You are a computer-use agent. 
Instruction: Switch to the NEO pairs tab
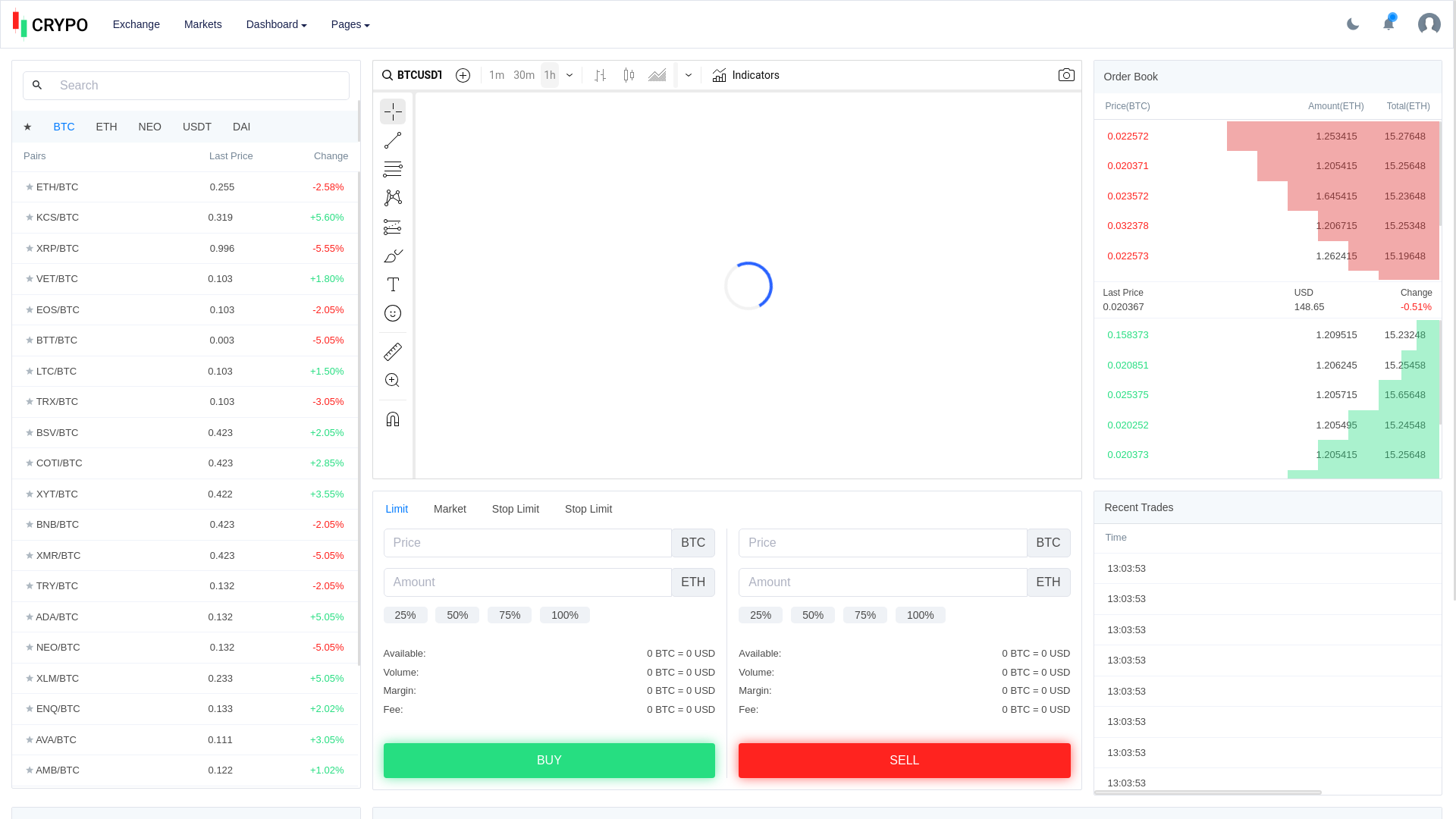tap(149, 127)
